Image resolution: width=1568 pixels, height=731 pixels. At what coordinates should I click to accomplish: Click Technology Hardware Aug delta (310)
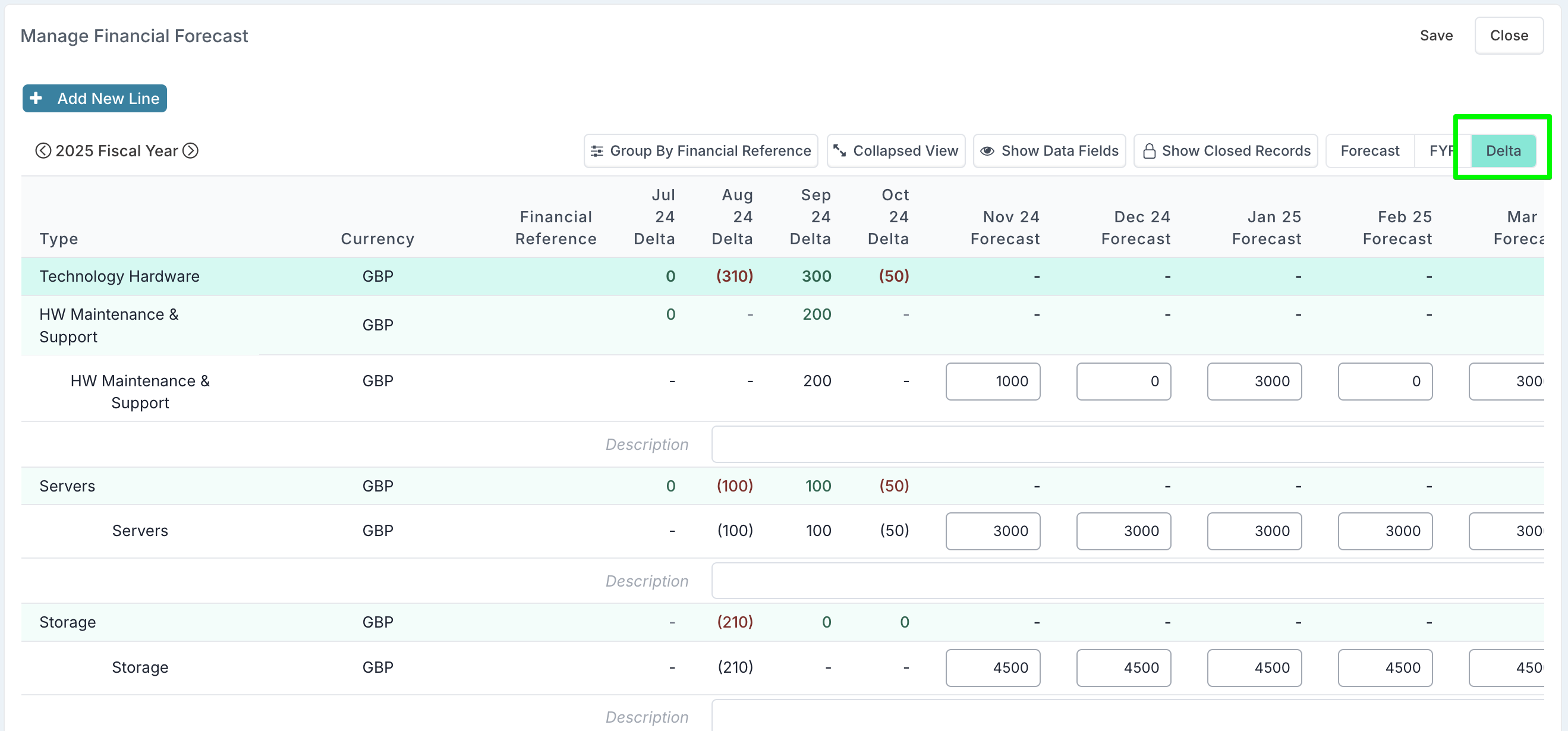click(735, 276)
